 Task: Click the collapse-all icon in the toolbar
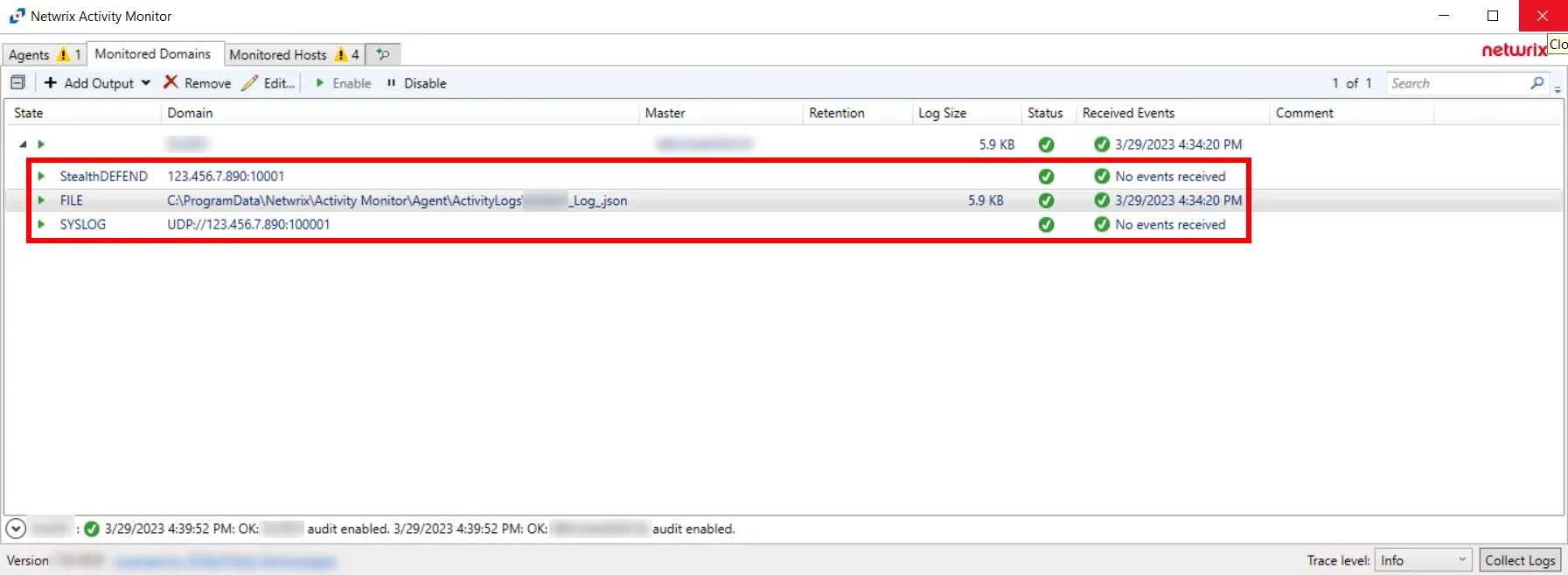point(17,82)
